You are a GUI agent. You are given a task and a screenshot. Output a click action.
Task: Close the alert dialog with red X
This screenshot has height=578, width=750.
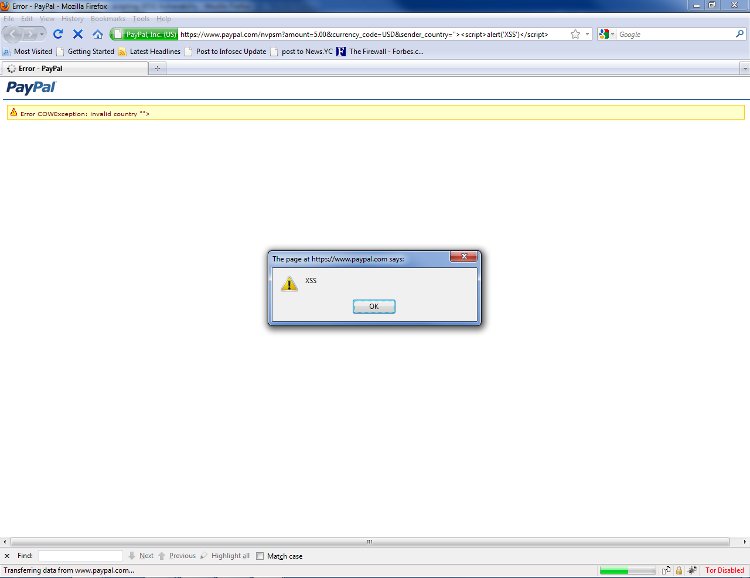click(x=463, y=256)
